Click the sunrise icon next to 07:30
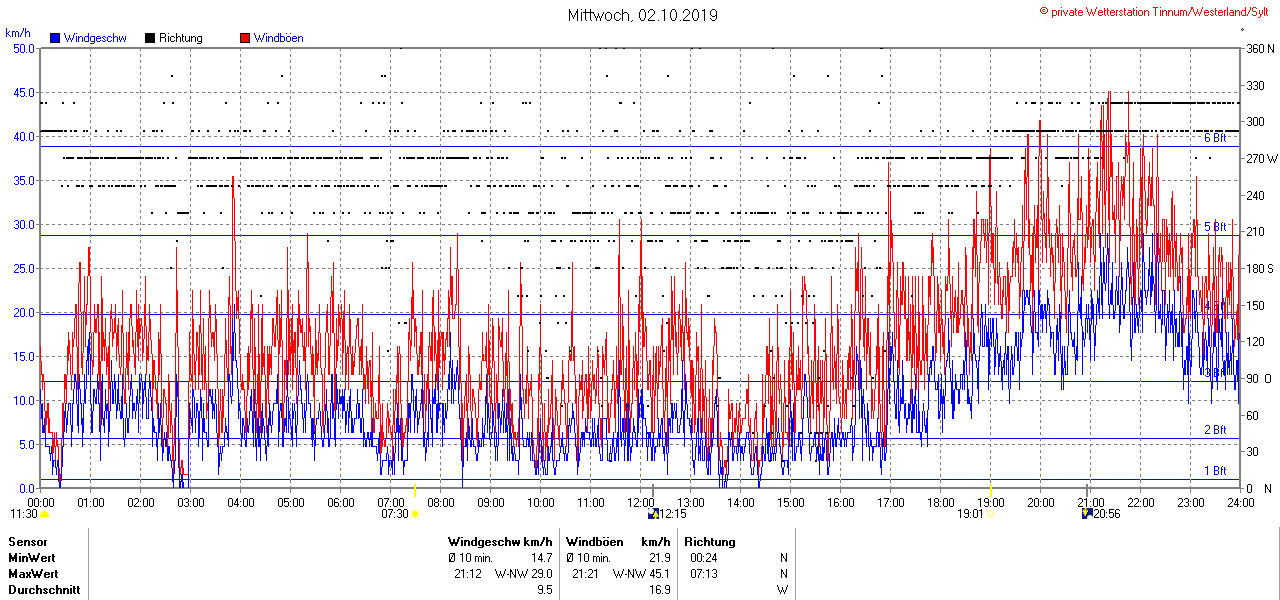The width and height of the screenshot is (1280, 600). [415, 514]
